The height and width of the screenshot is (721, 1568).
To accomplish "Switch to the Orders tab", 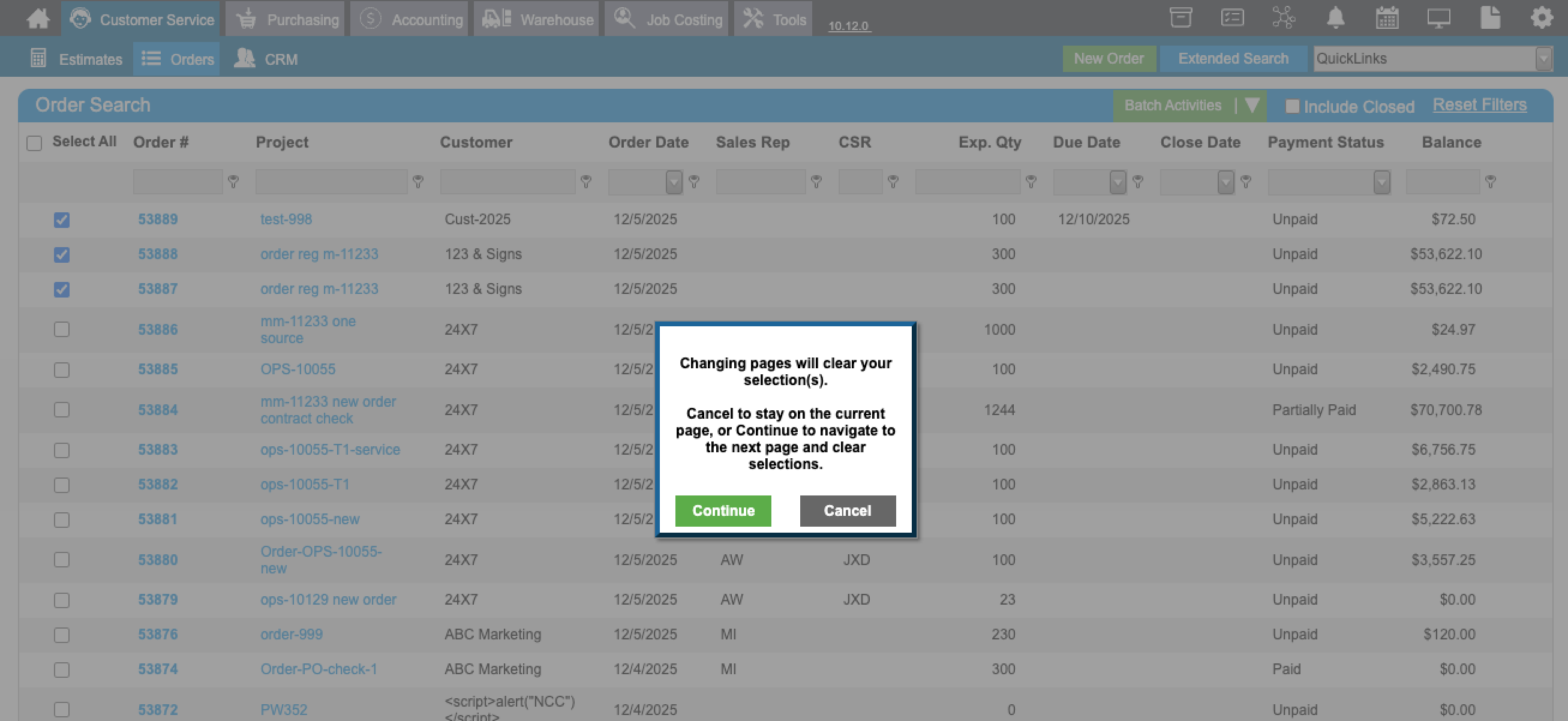I will tap(176, 58).
